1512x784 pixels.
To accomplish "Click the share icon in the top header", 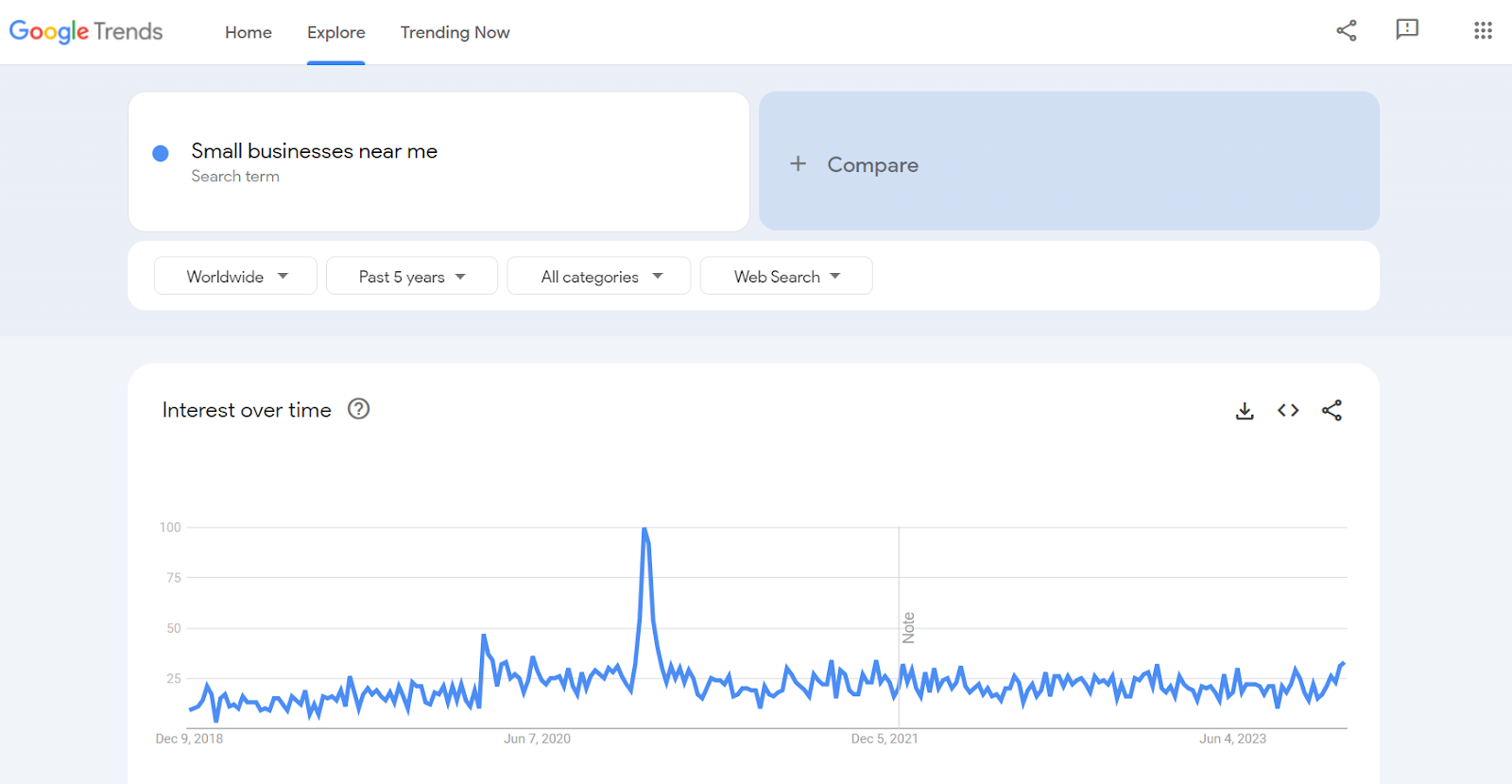I will 1347,30.
